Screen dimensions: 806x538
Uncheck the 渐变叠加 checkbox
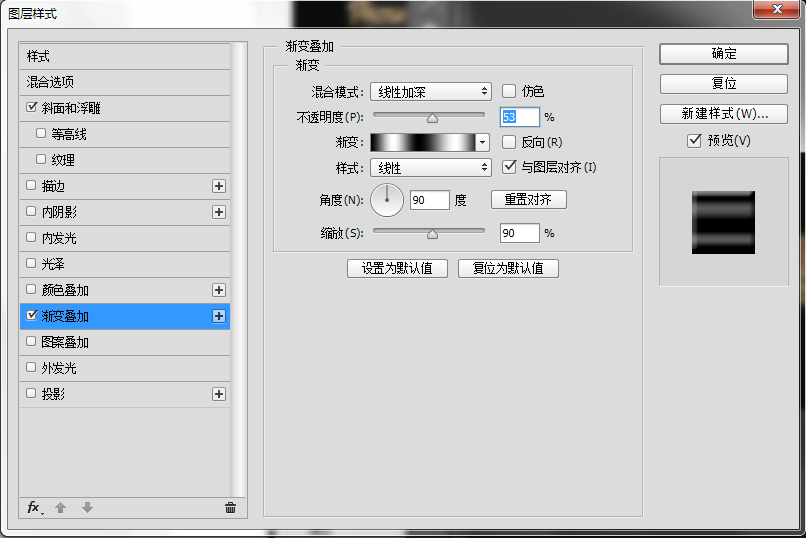(32, 316)
